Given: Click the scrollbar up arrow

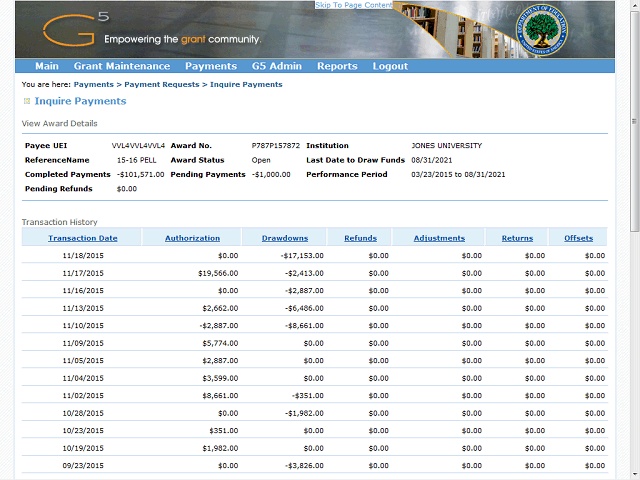Looking at the screenshot, I should point(633,6).
